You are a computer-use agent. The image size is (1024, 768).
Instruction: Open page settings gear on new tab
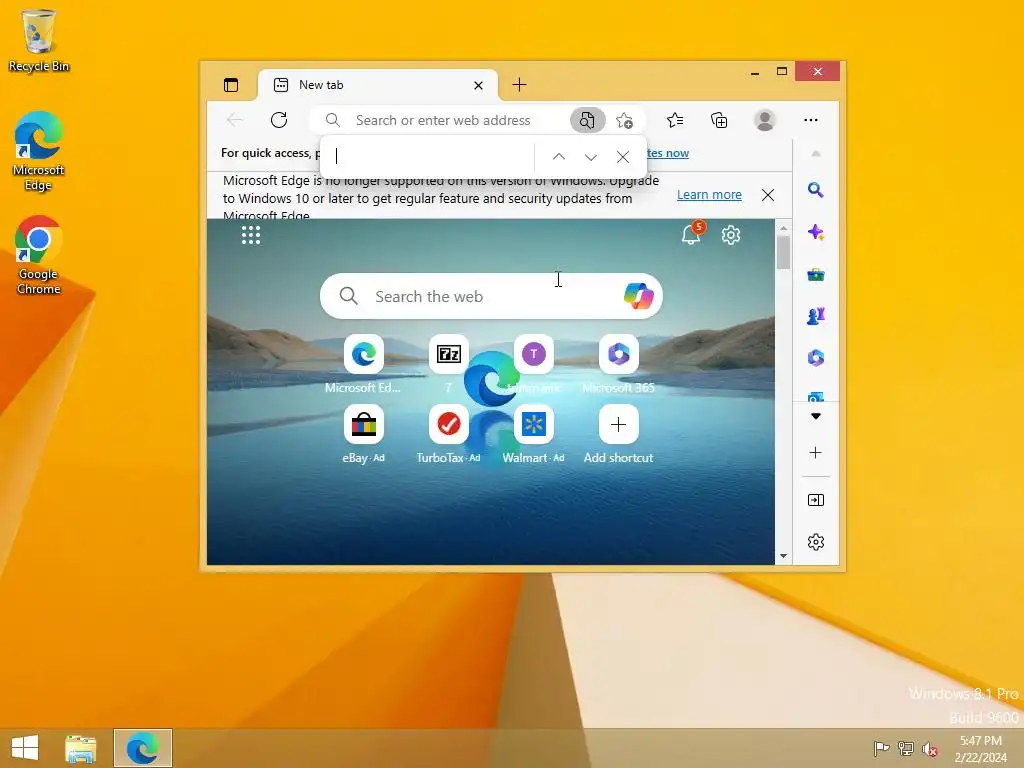[x=731, y=234]
